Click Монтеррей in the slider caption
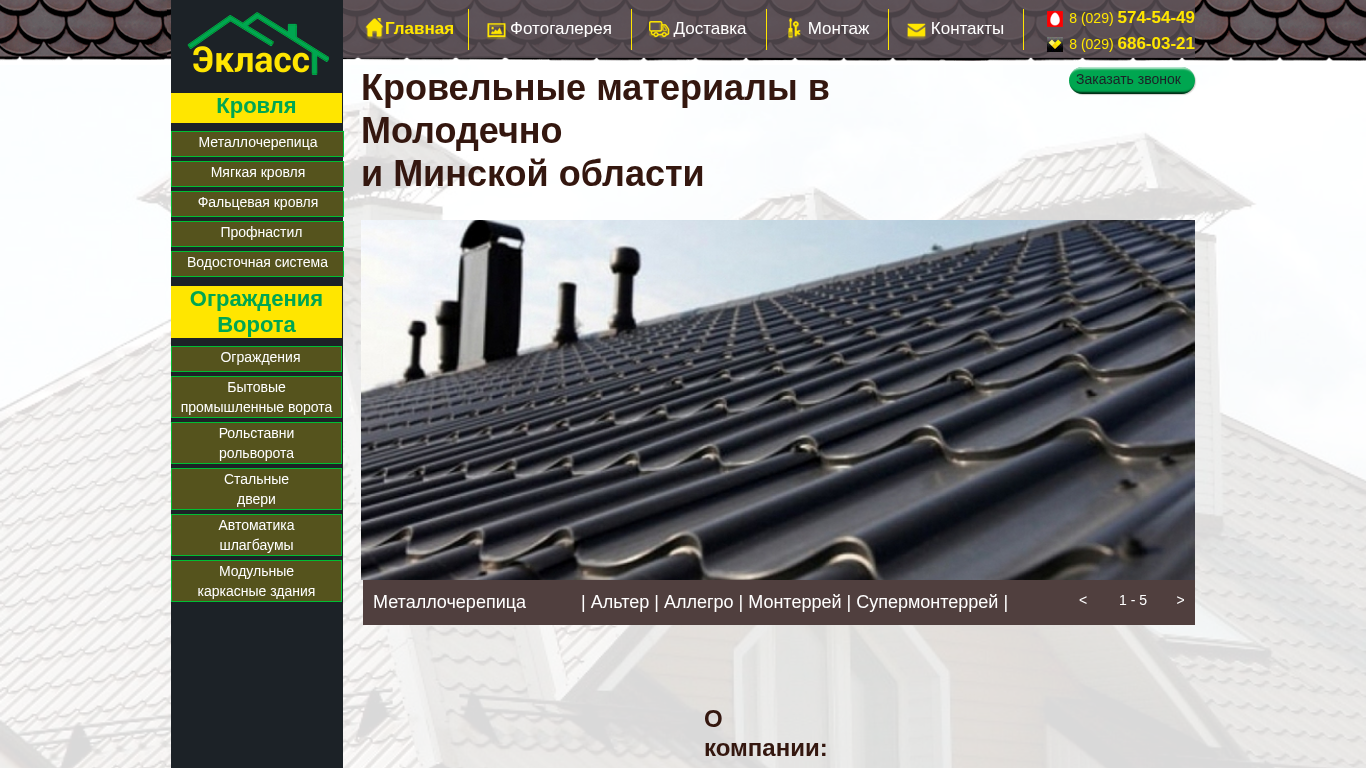Screen dimensions: 1366x768 point(795,602)
